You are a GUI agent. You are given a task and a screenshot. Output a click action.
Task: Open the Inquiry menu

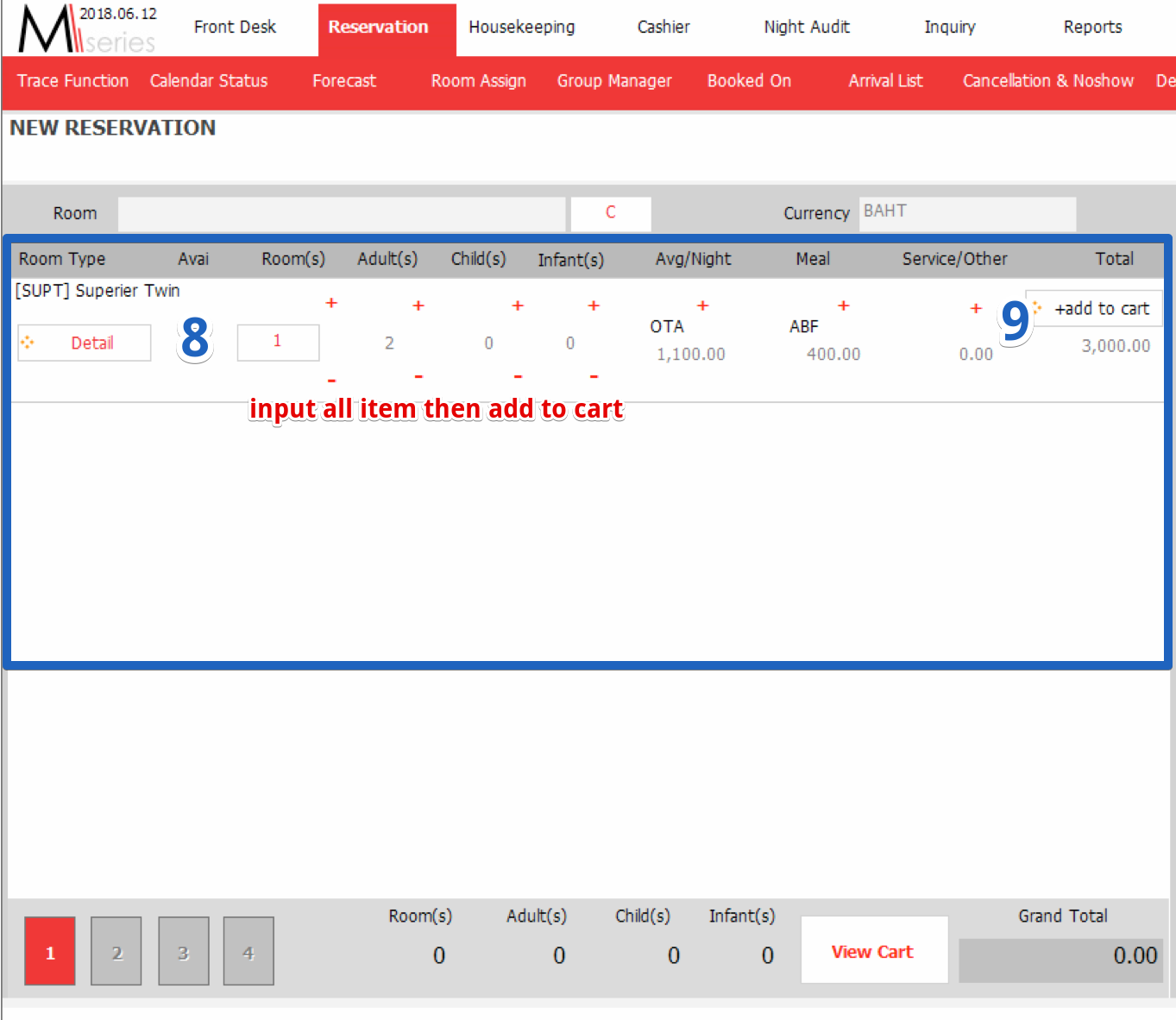(x=950, y=27)
